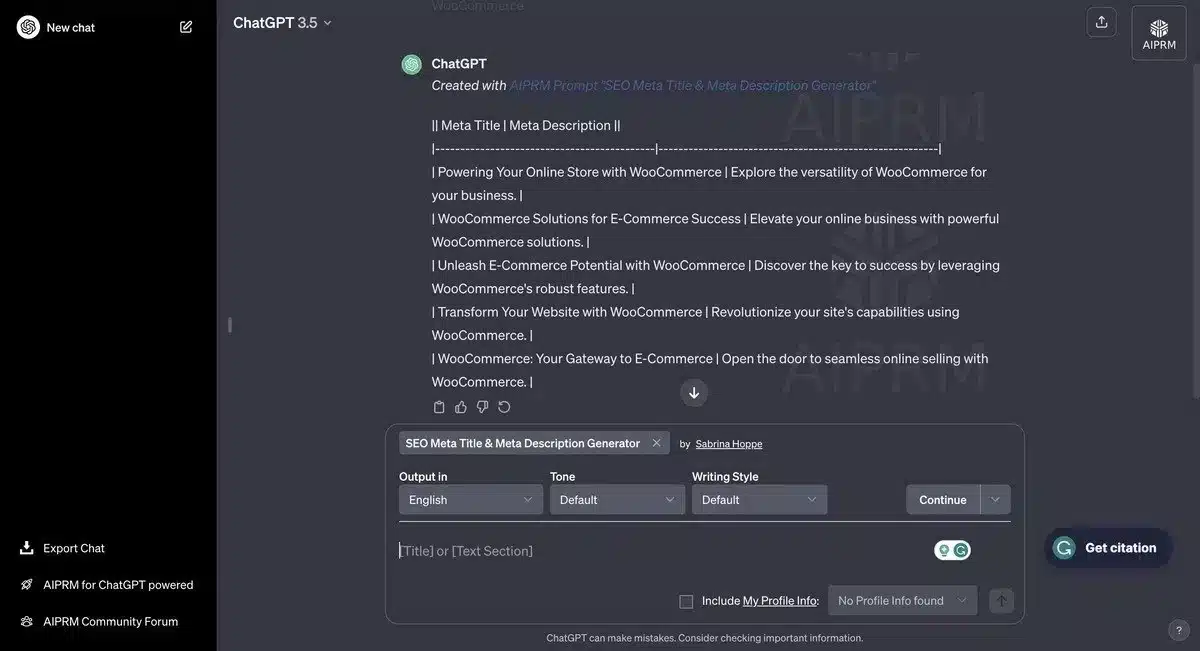
Task: Click the ChatGPT logo in sidebar
Action: 28,27
